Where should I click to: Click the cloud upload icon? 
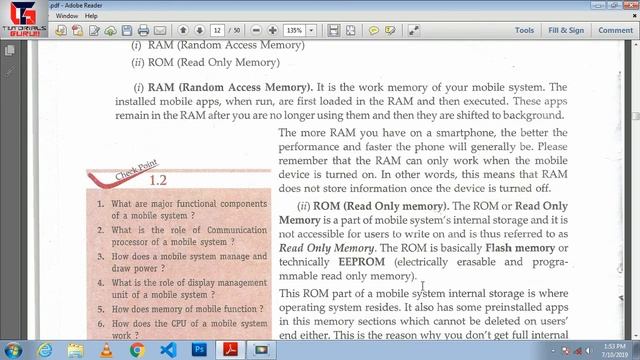click(111, 31)
